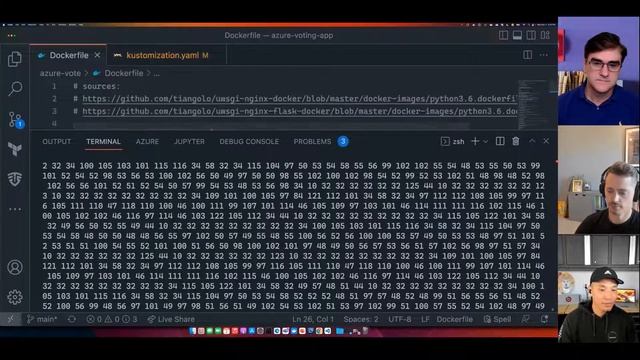This screenshot has width=640, height=360.
Task: Toggle bottom panel layout icon
Action: click(517, 35)
